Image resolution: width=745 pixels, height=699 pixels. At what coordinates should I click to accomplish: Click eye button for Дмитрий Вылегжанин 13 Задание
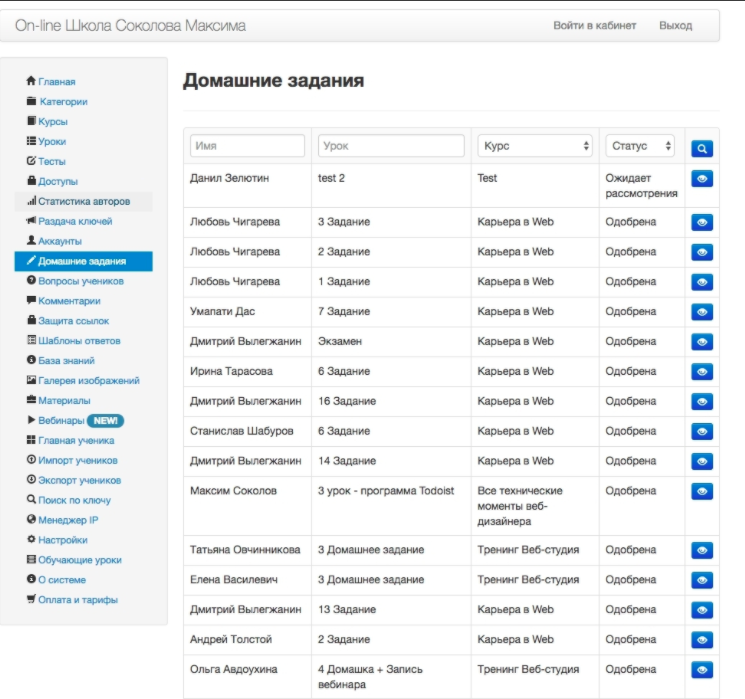[x=702, y=610]
